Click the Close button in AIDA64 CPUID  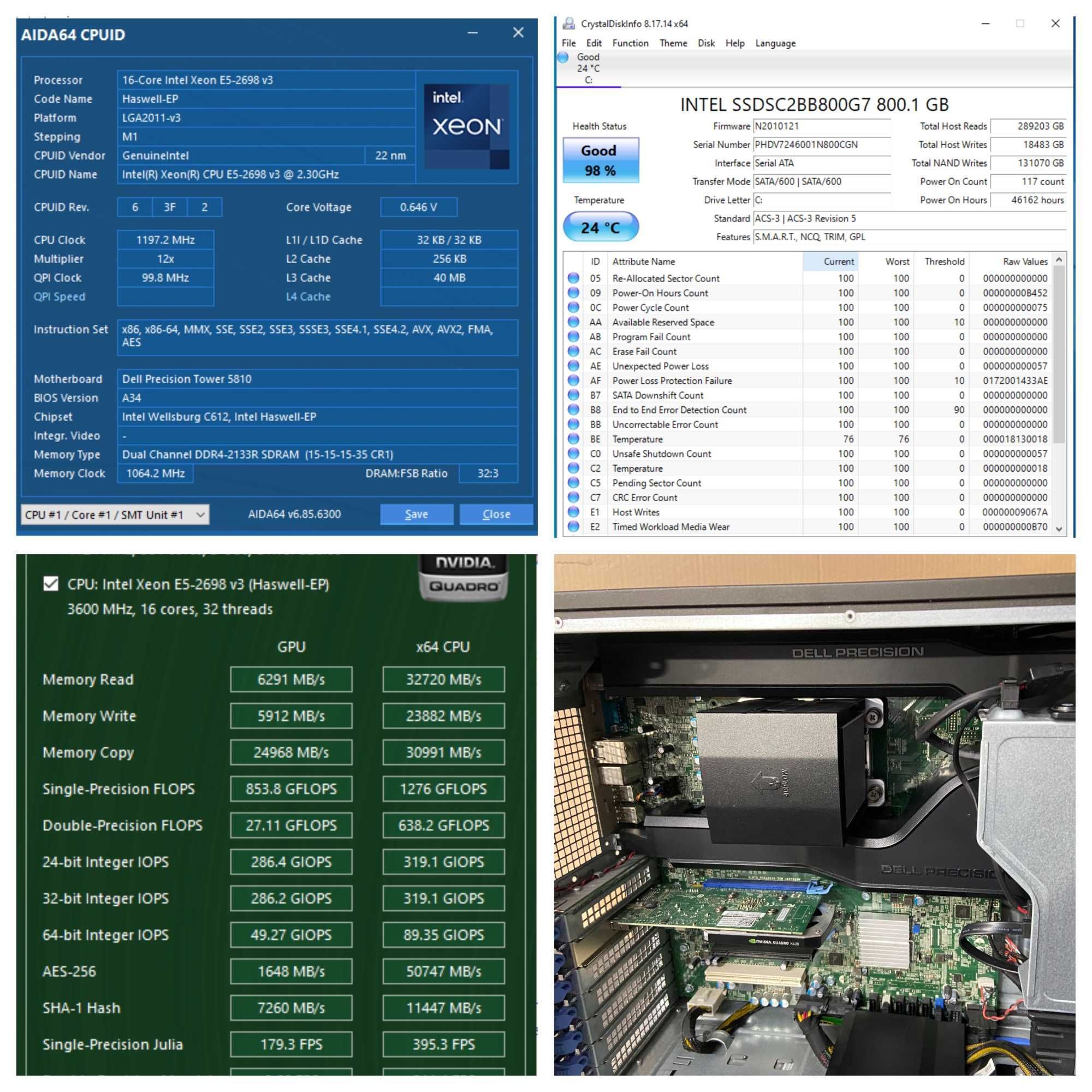click(496, 514)
